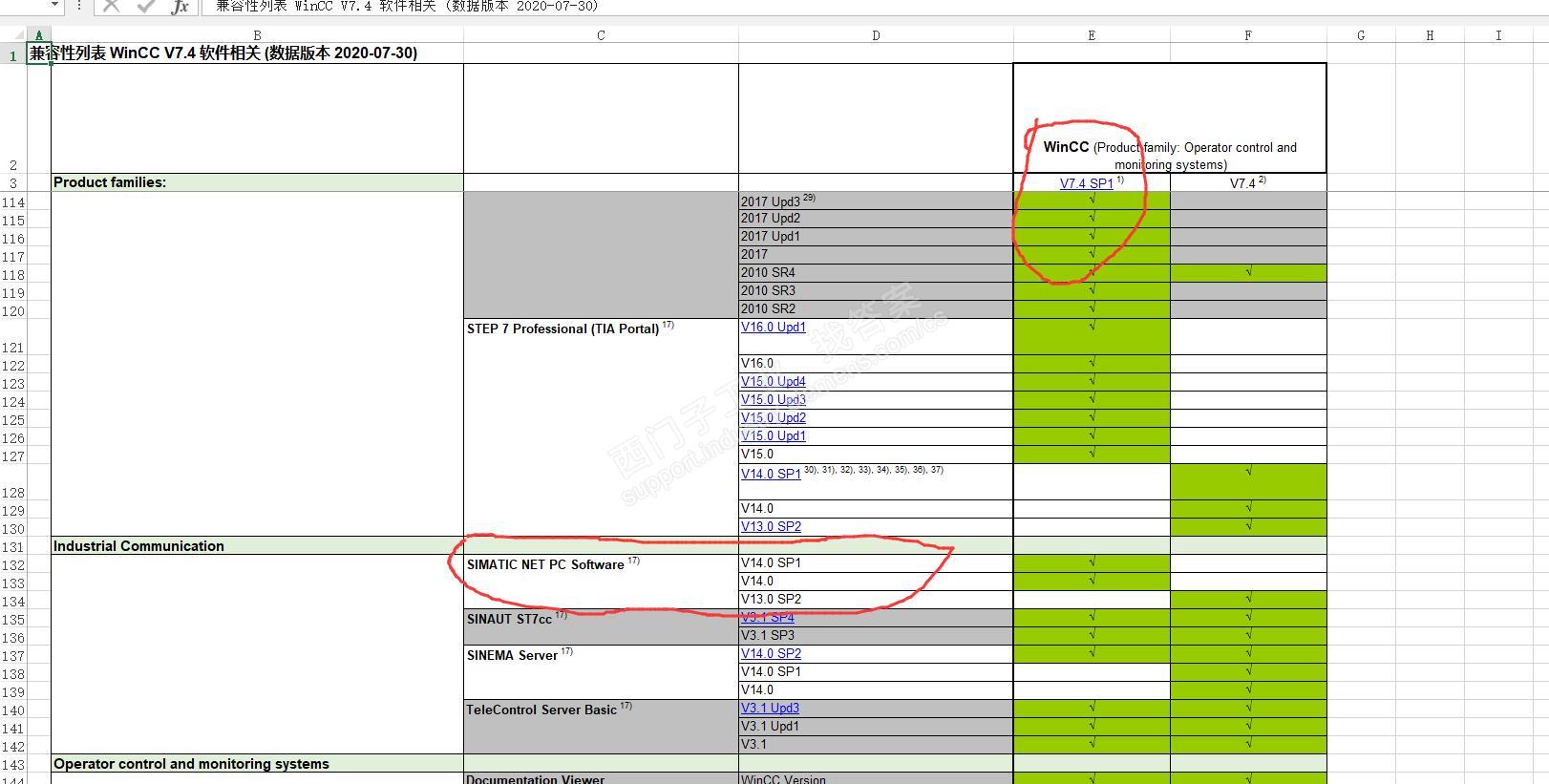Click the Enter checkmark formula bar icon
This screenshot has width=1549, height=784.
(x=146, y=6)
